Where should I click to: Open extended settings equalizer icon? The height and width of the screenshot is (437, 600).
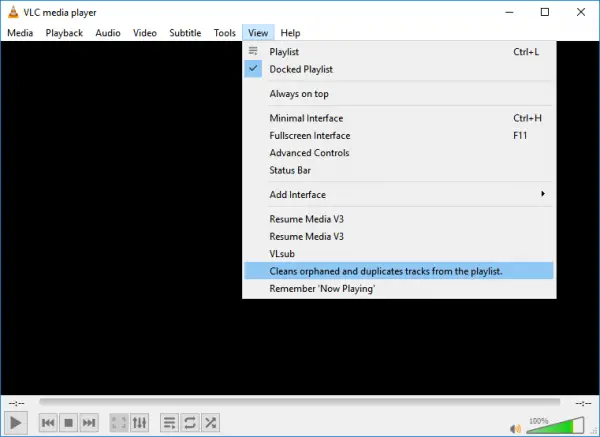pyautogui.click(x=139, y=423)
